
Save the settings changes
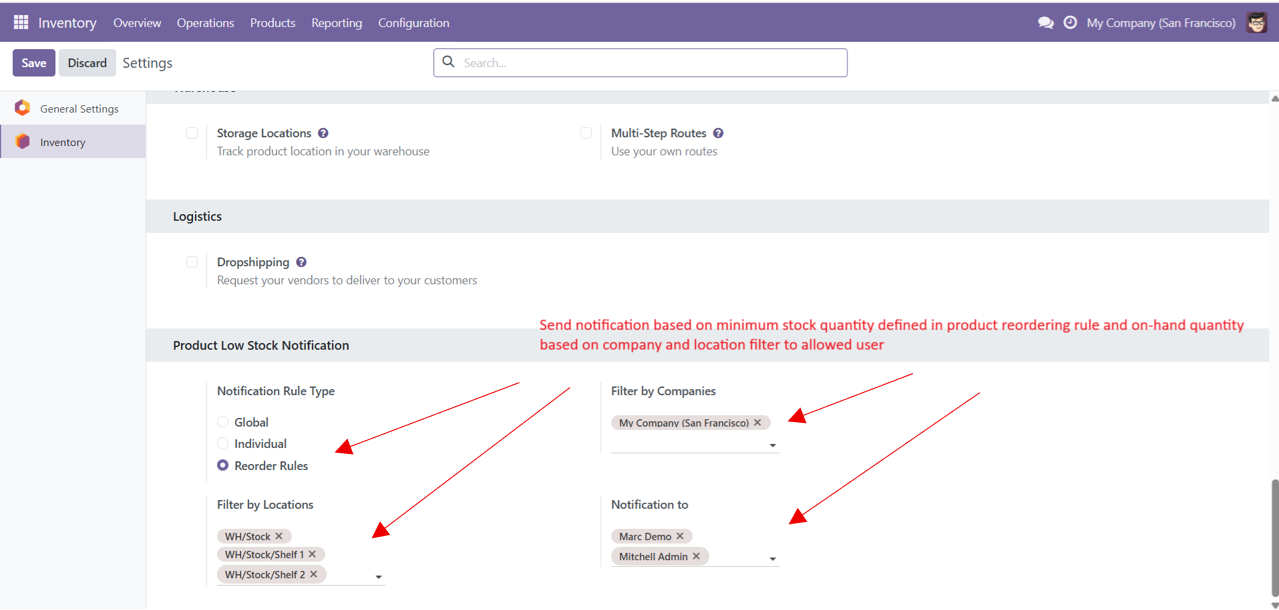pyautogui.click(x=34, y=63)
